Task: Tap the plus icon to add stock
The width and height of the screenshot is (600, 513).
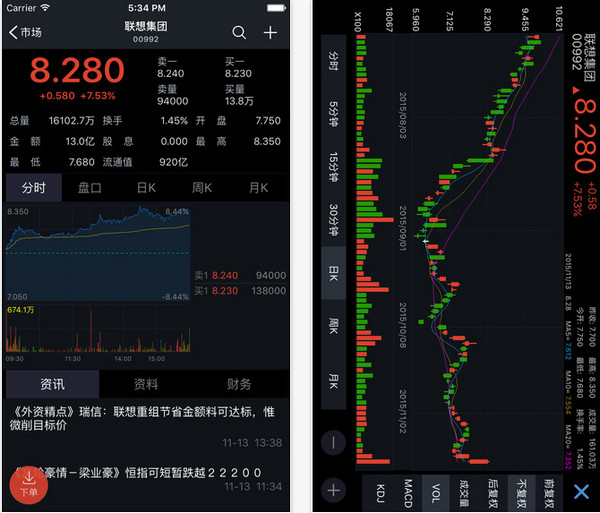Action: click(270, 33)
